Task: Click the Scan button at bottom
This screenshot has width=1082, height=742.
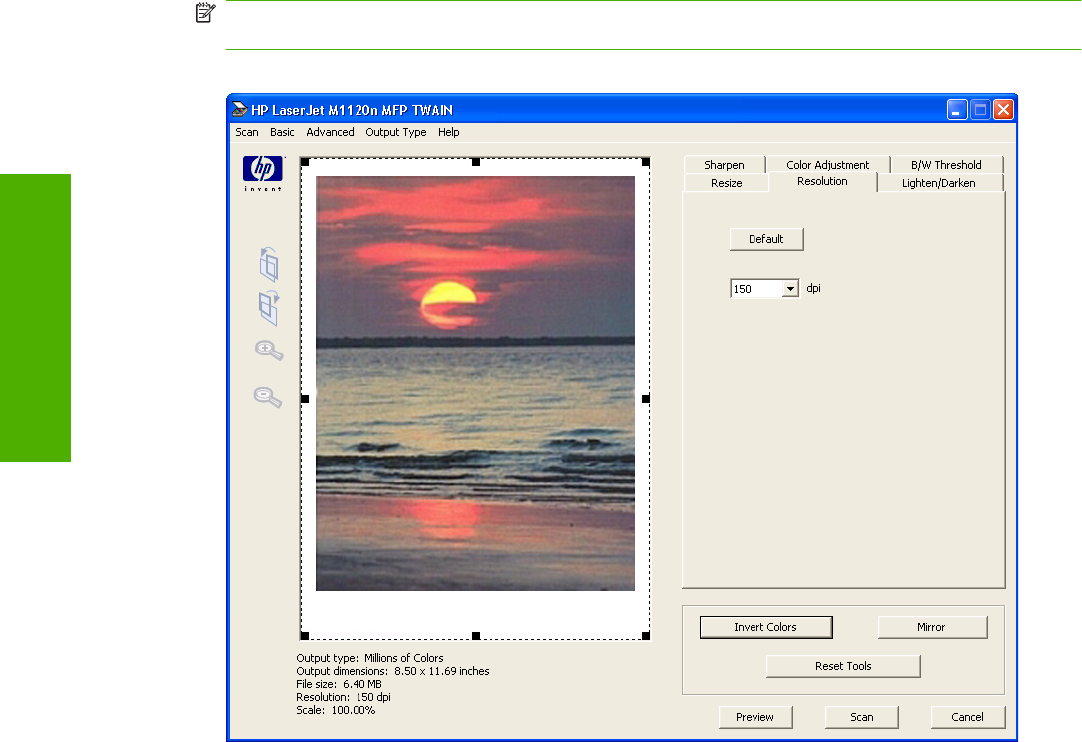Action: (x=861, y=717)
